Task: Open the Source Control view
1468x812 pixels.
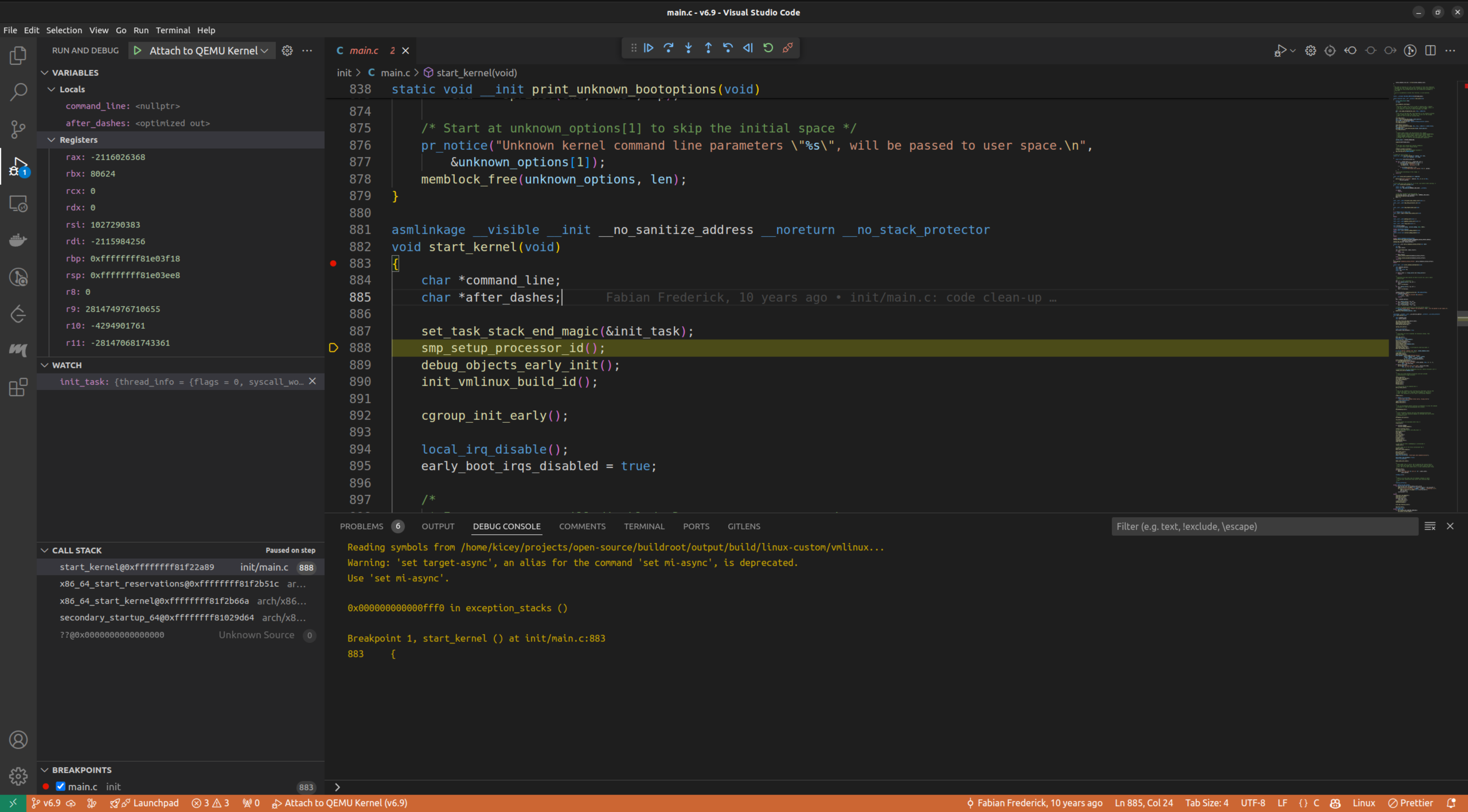Action: (18, 129)
